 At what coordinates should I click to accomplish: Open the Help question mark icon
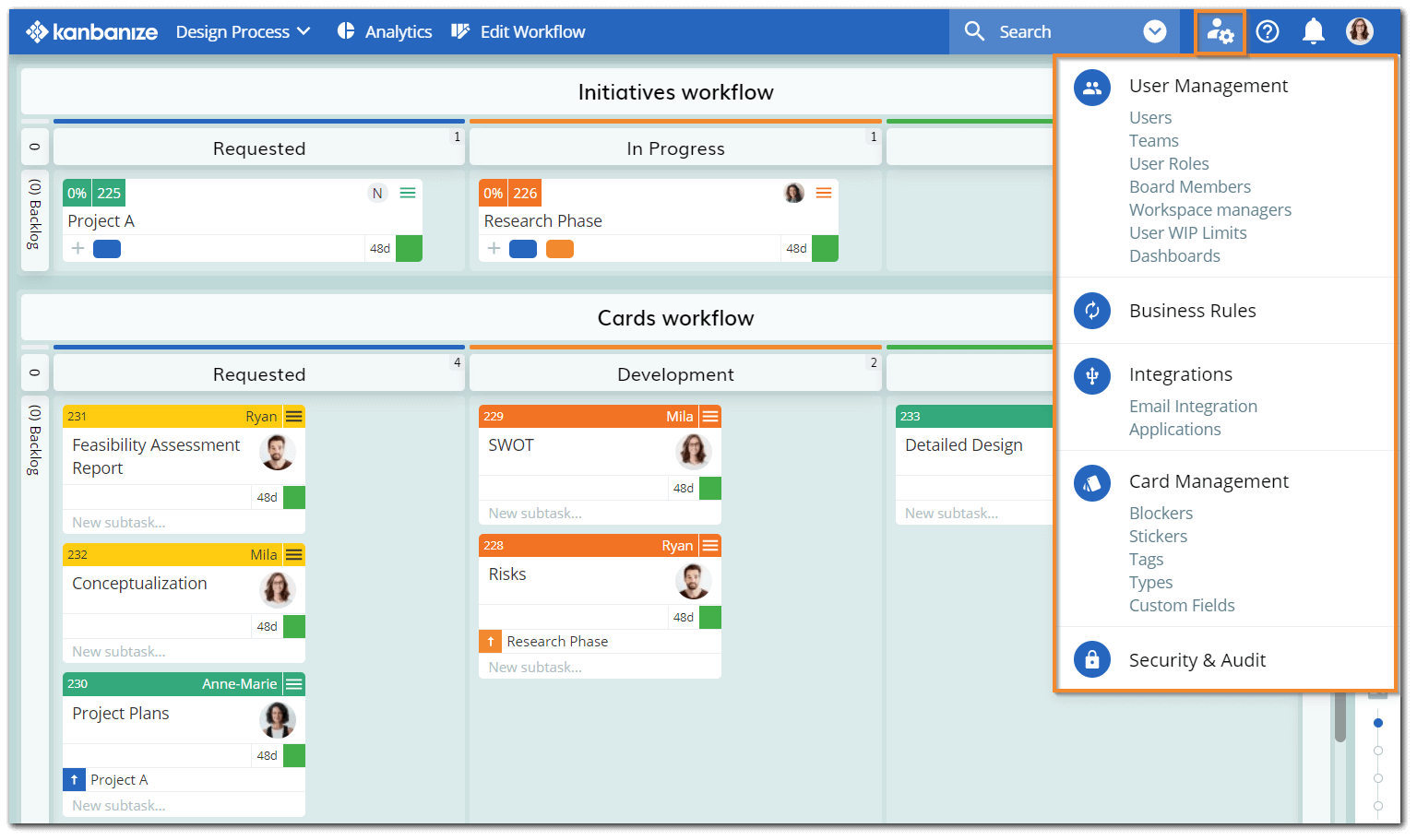click(1268, 30)
